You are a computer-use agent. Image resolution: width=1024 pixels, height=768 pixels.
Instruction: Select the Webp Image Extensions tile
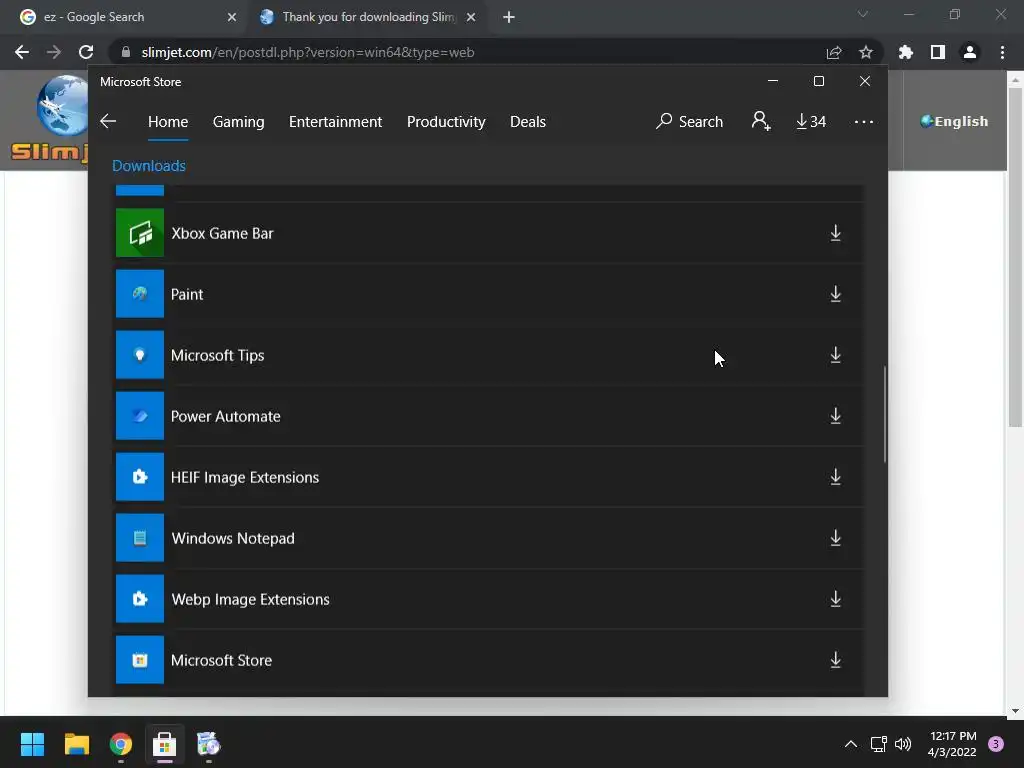tap(140, 599)
